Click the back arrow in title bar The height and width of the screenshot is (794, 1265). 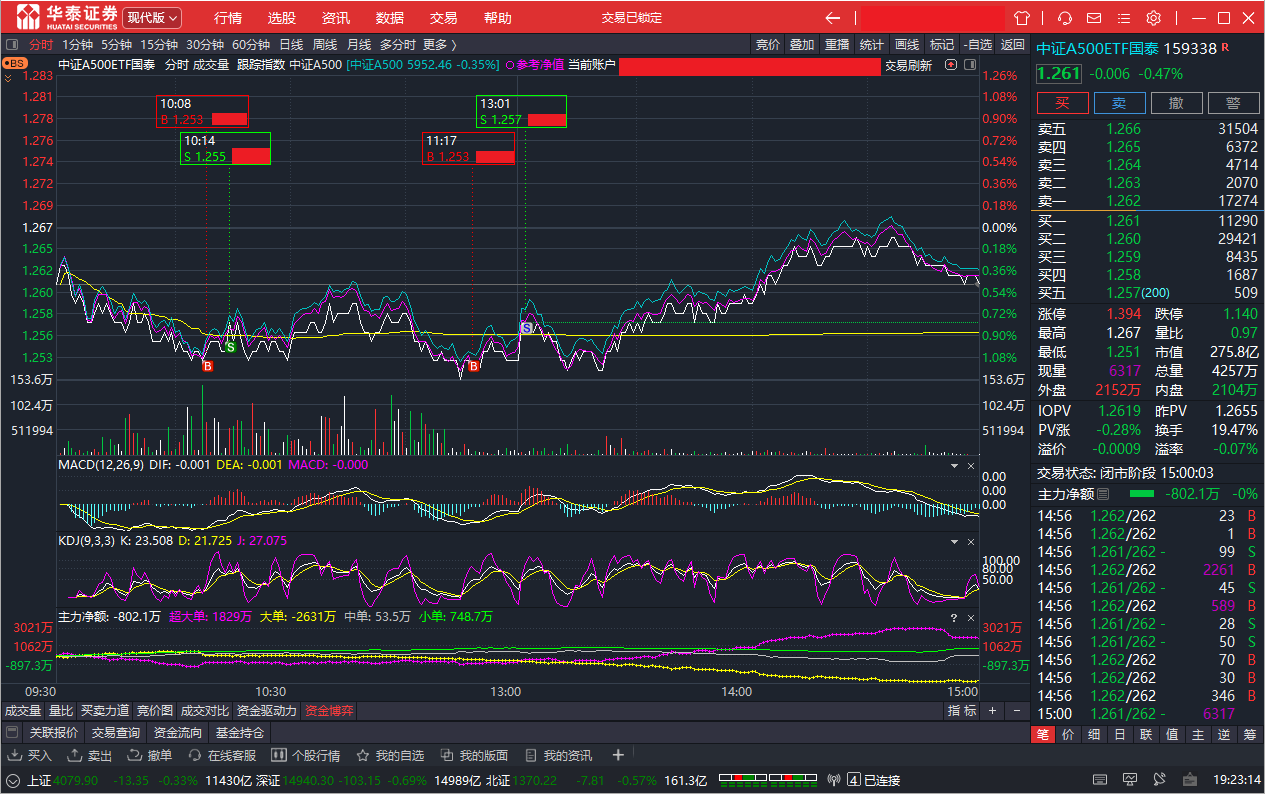click(x=832, y=18)
